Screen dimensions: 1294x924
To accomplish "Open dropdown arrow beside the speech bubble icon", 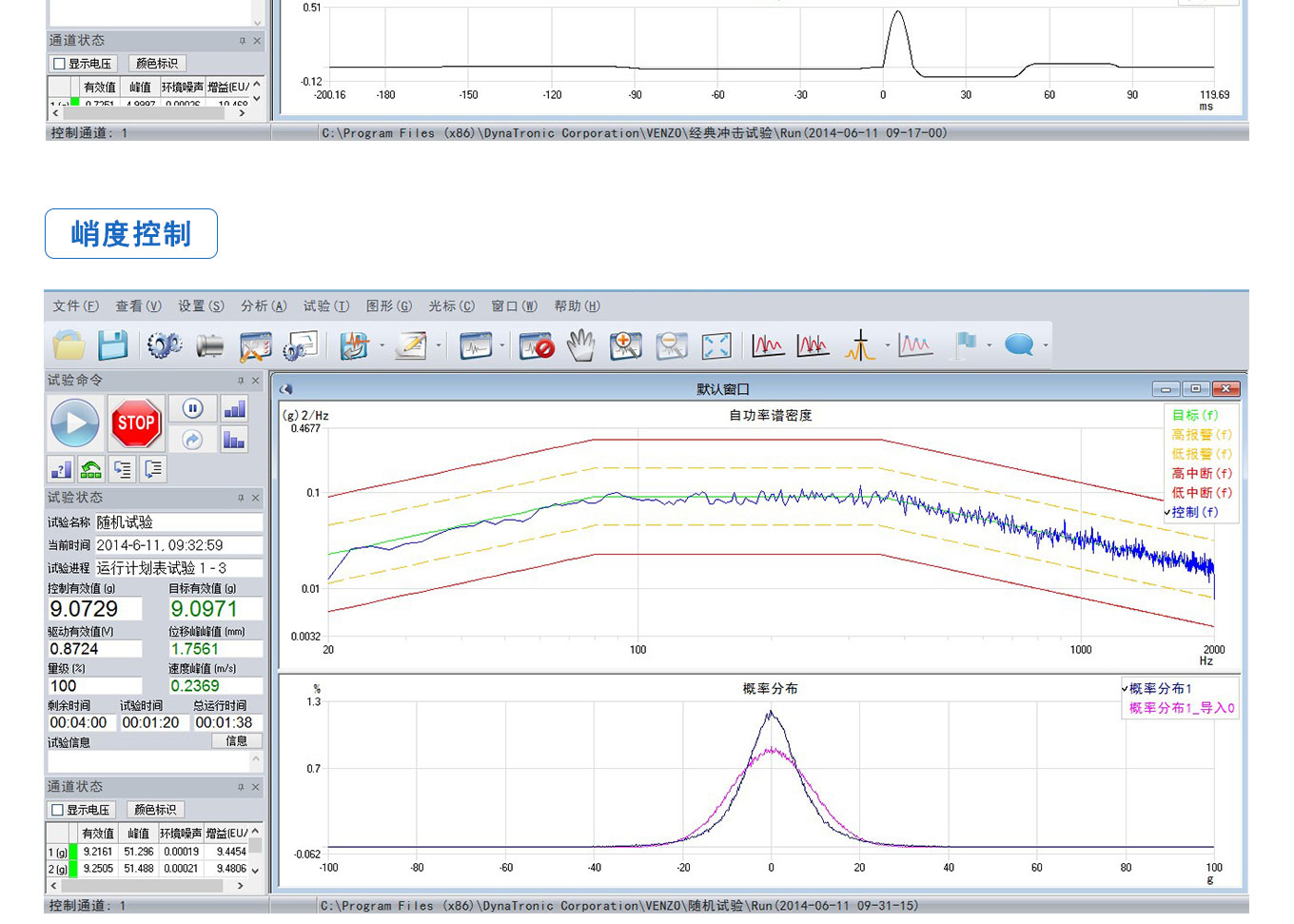I will (1047, 345).
